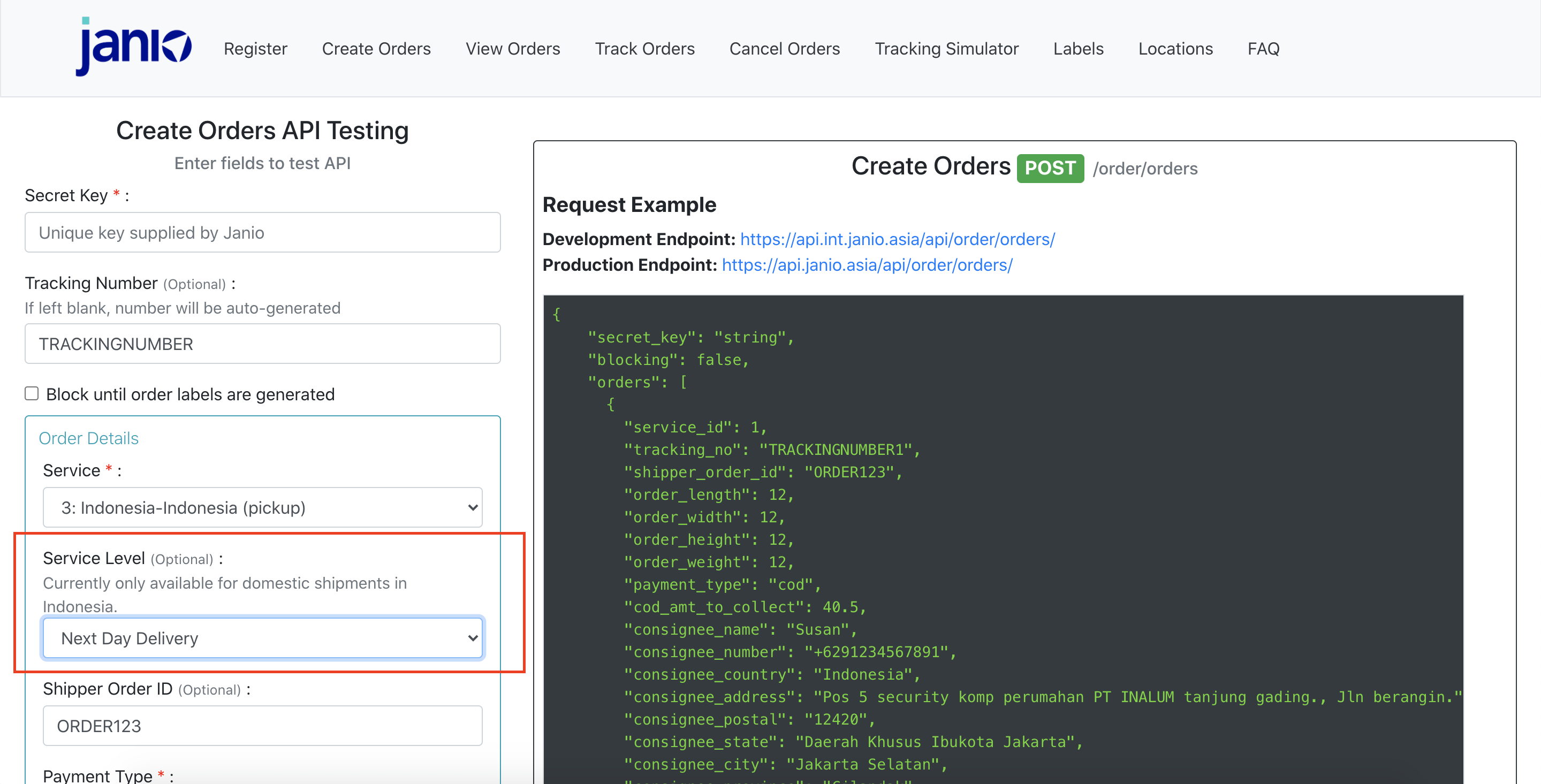The width and height of the screenshot is (1541, 784).
Task: Open the Production Endpoint URL
Action: 867,265
